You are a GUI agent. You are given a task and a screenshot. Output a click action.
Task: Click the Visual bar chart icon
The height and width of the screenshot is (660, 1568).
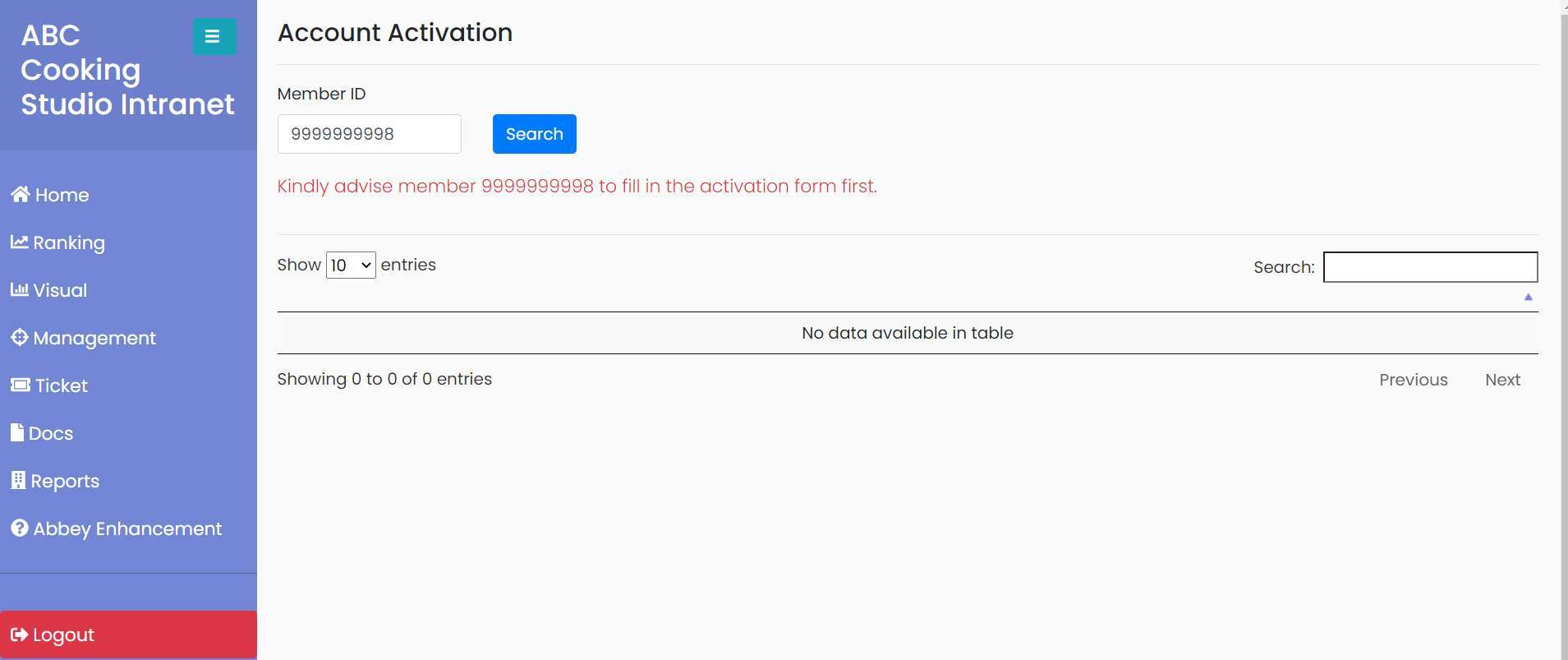click(x=20, y=290)
